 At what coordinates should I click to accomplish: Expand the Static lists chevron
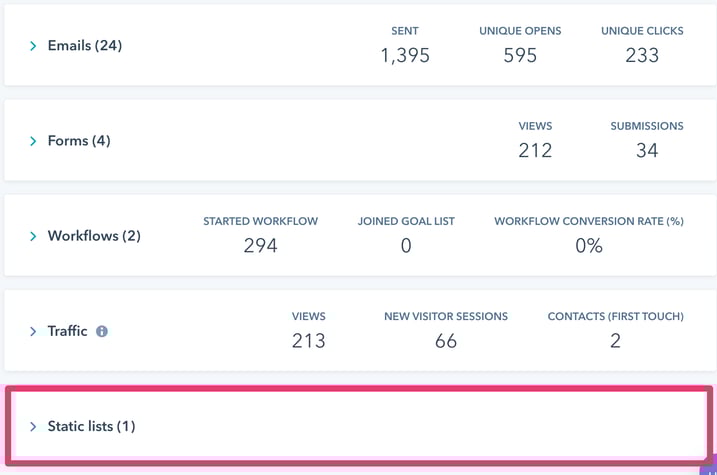pyautogui.click(x=33, y=426)
